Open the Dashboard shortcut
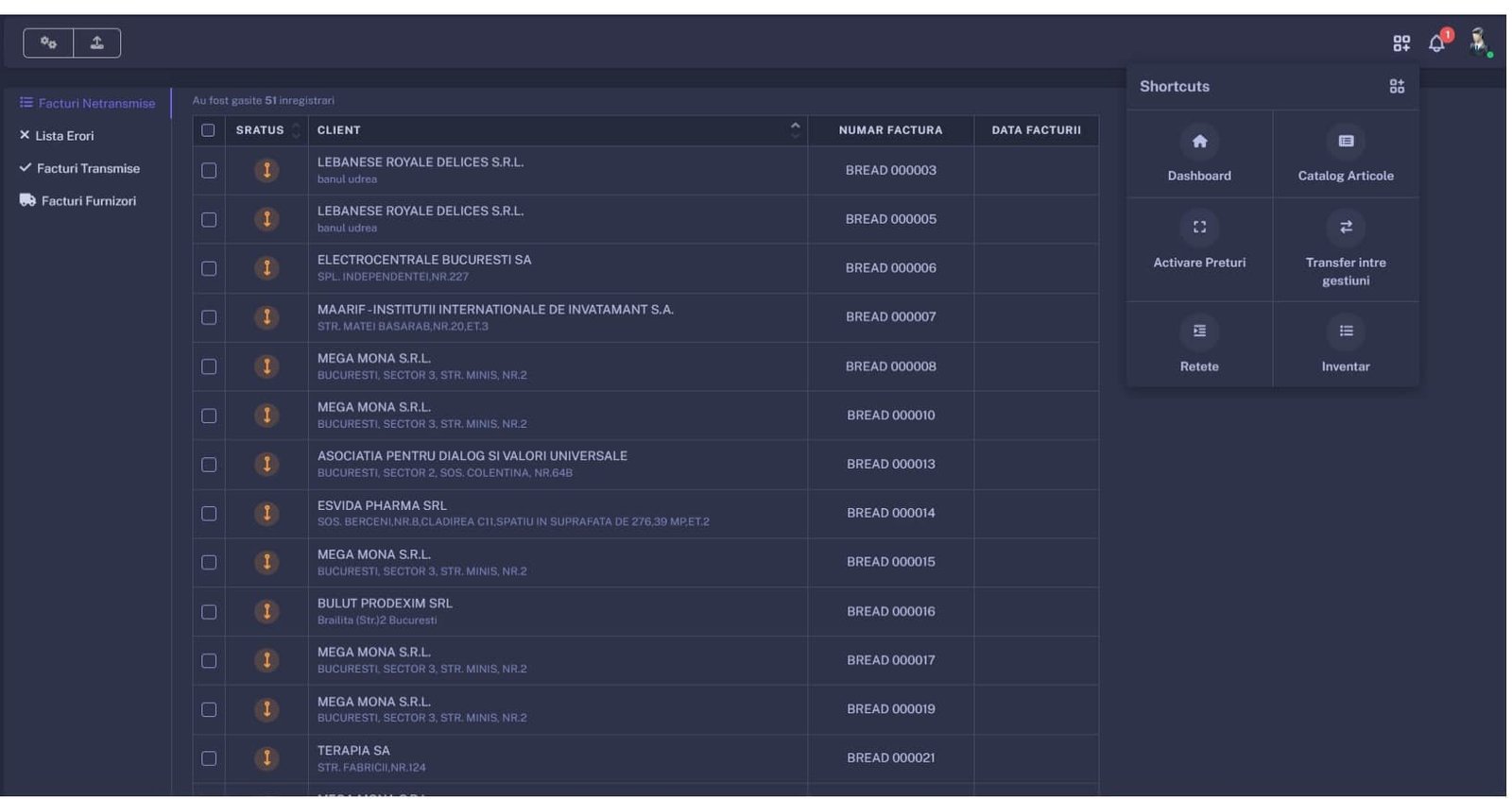The image size is (1512, 799). click(1199, 155)
